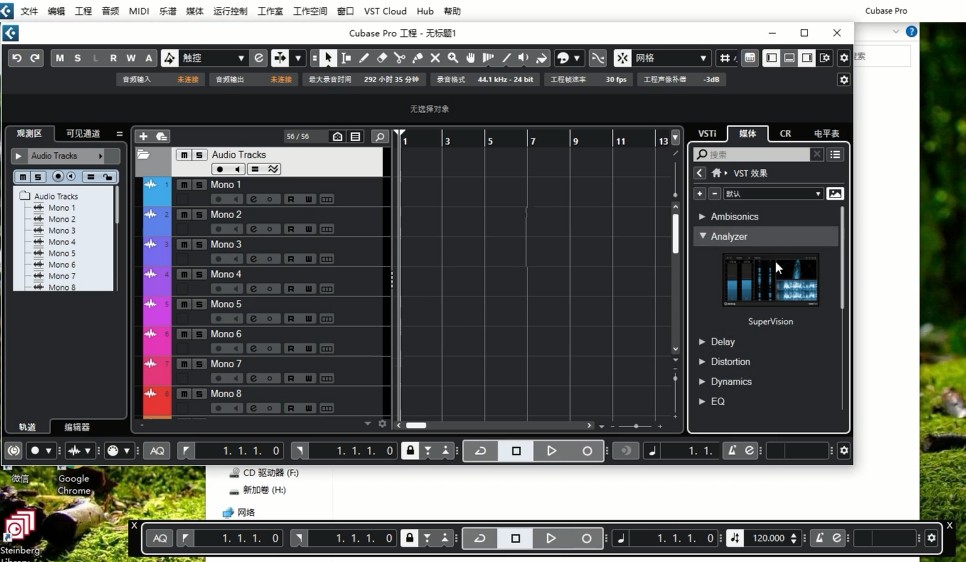Open the 默认 filter dropdown in media panel
The height and width of the screenshot is (562, 966).
[773, 193]
